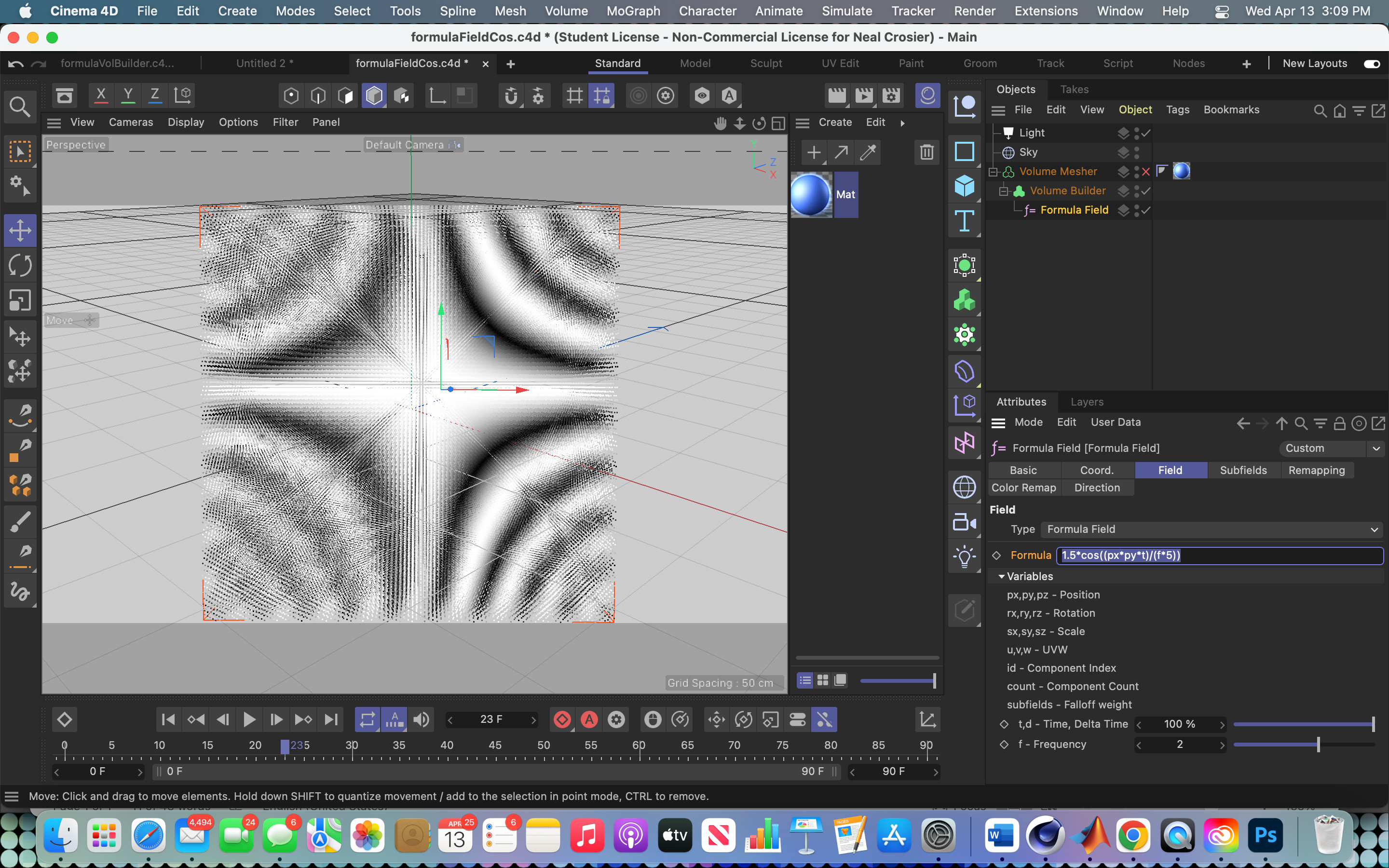Collapse the Volume Mesher tree node
Screen dimensions: 1389x868
click(x=993, y=172)
